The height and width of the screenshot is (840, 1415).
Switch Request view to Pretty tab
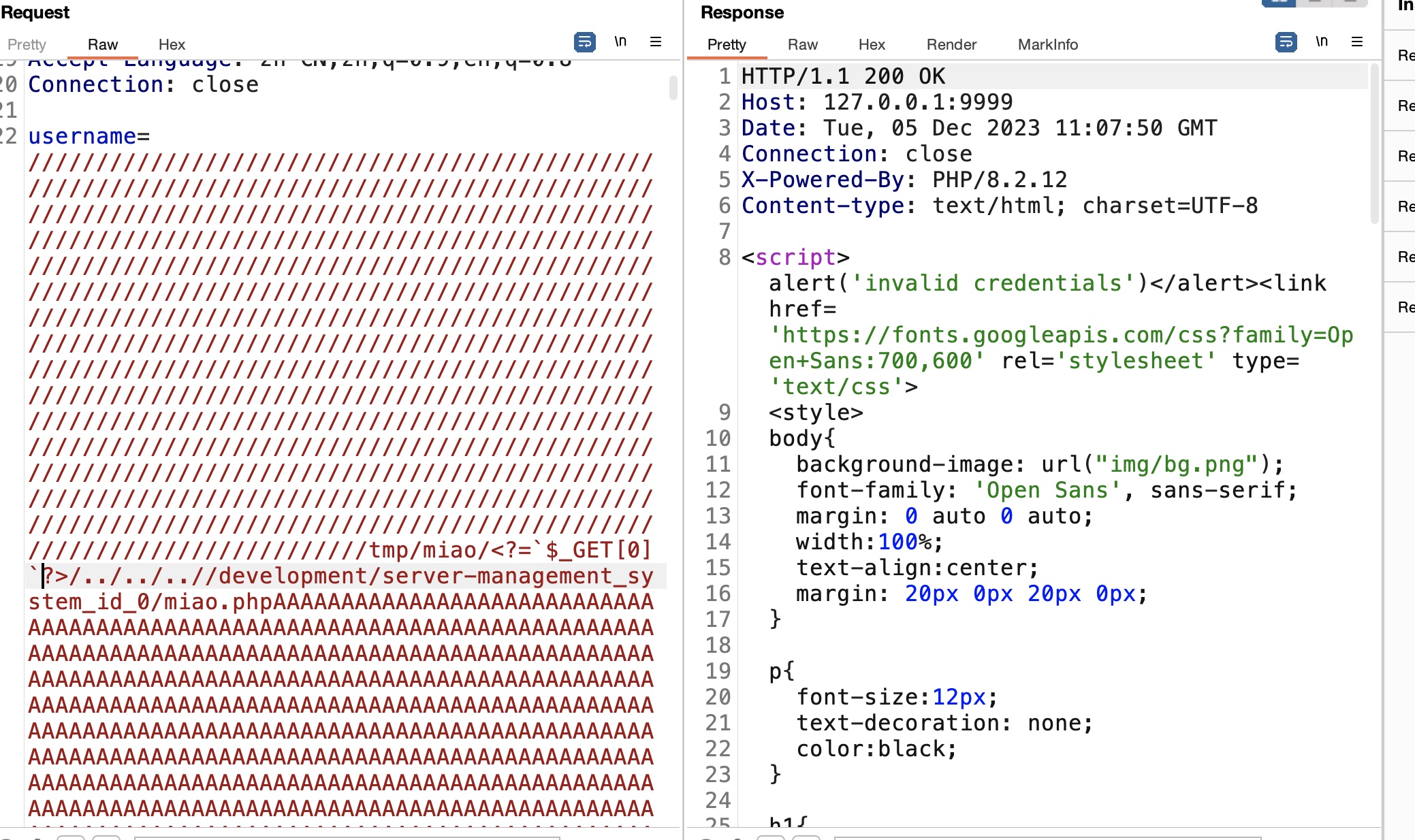tap(27, 45)
